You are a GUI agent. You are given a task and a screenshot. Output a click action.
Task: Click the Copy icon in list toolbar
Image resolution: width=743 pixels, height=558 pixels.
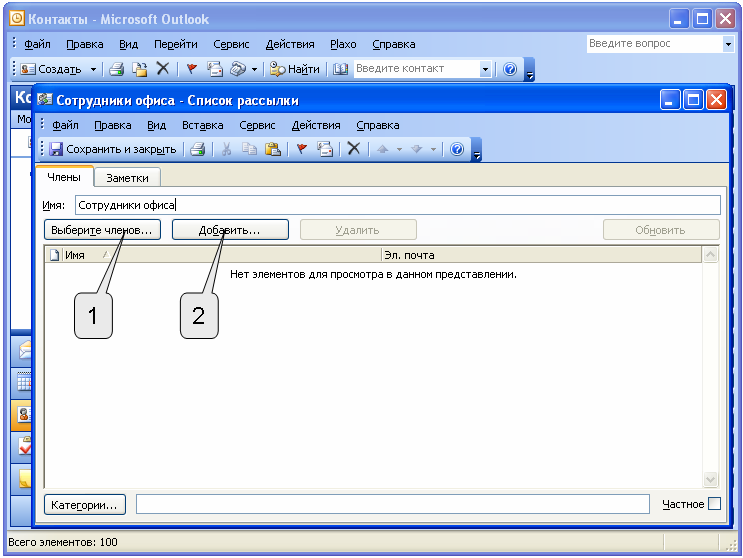(x=249, y=149)
